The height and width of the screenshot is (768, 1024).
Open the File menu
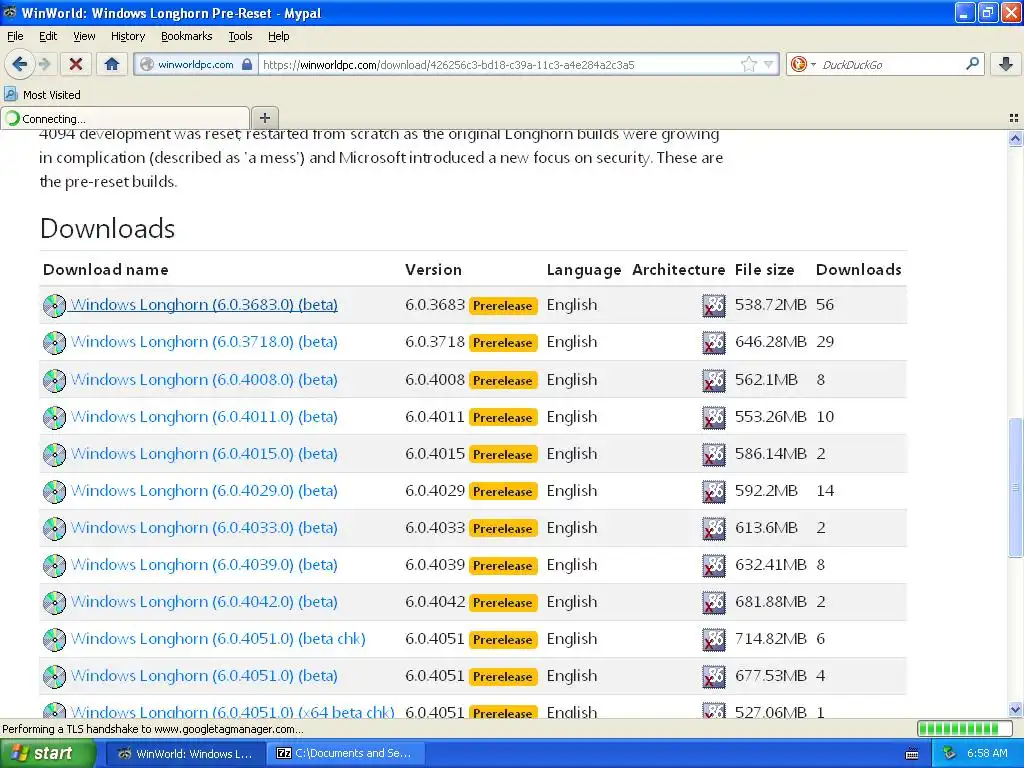coord(15,36)
